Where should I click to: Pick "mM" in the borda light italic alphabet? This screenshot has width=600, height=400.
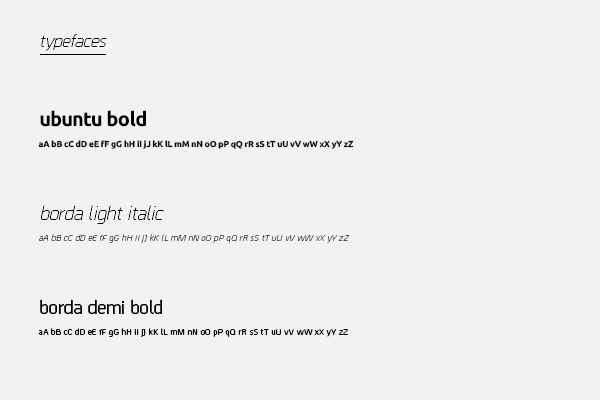click(178, 238)
